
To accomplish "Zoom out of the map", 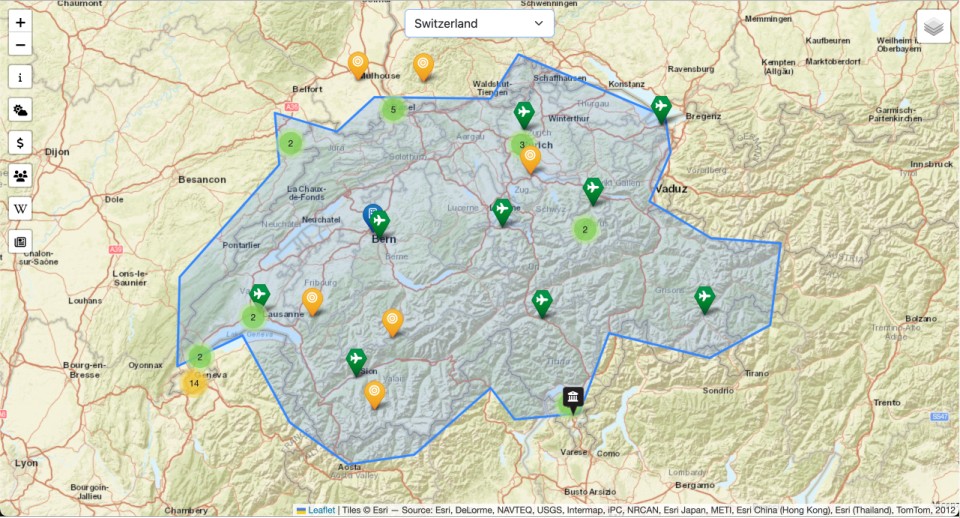I will click(x=20, y=45).
